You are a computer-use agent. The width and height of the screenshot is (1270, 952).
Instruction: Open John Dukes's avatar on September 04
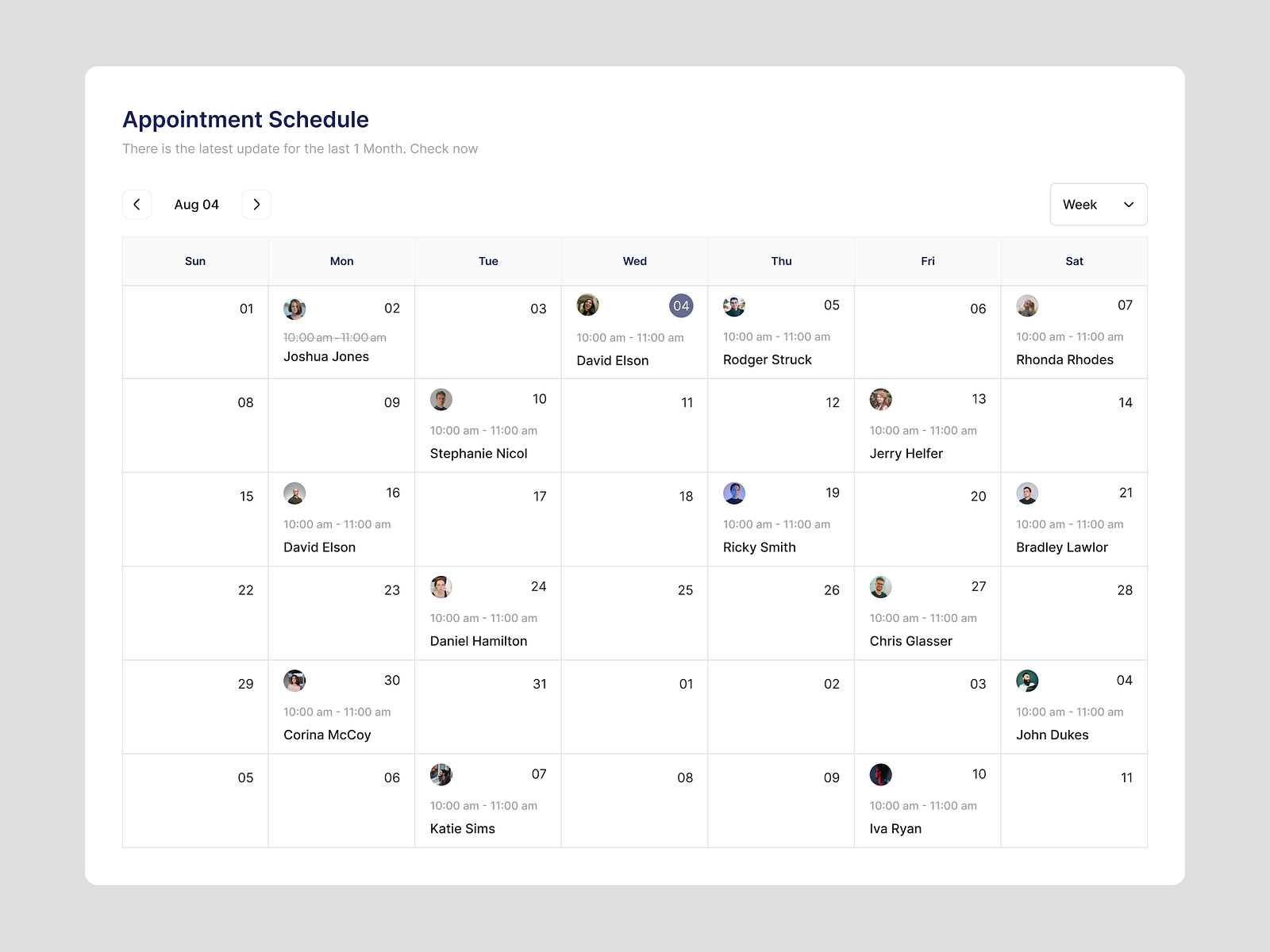(x=1028, y=681)
